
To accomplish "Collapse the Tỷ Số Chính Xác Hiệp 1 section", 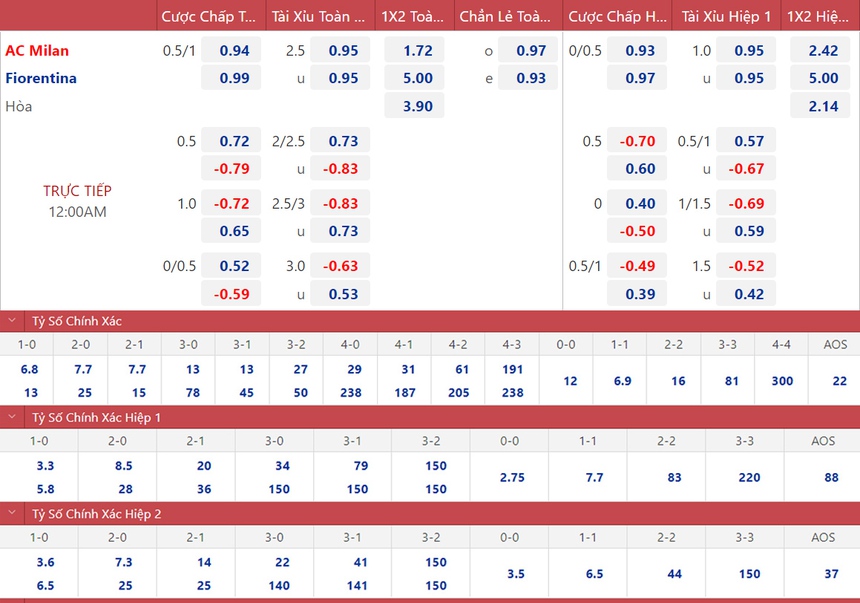I will tap(12, 417).
